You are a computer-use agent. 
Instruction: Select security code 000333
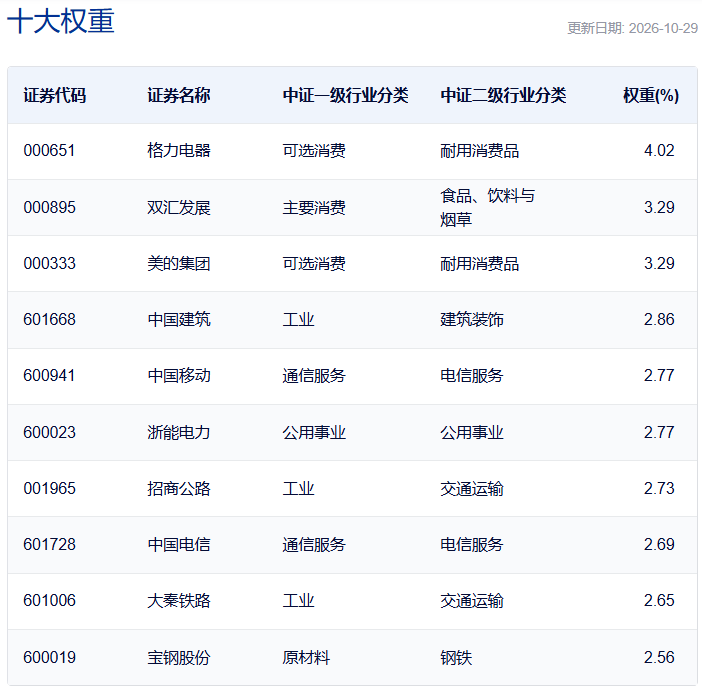coord(49,263)
